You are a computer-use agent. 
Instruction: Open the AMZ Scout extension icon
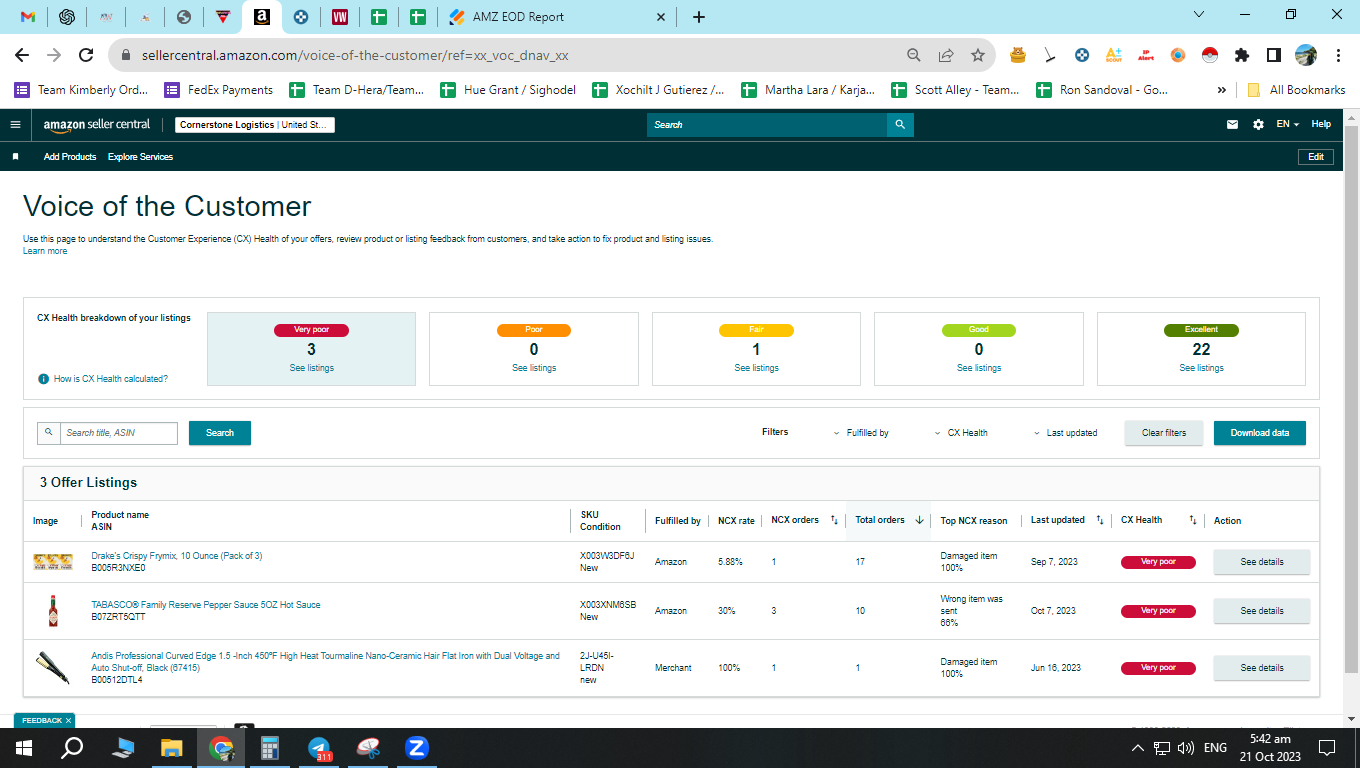click(1113, 55)
